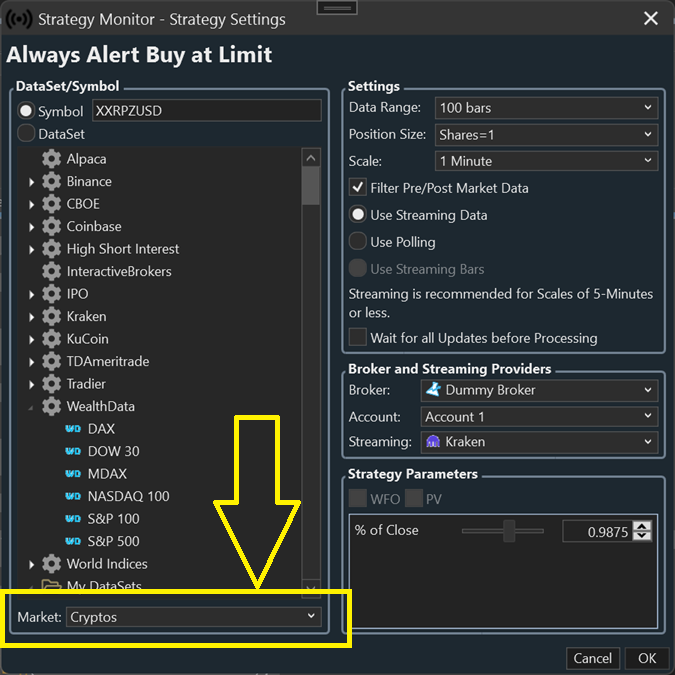Screen dimensions: 675x675
Task: Toggle the WFO checkbox
Action: coord(358,498)
